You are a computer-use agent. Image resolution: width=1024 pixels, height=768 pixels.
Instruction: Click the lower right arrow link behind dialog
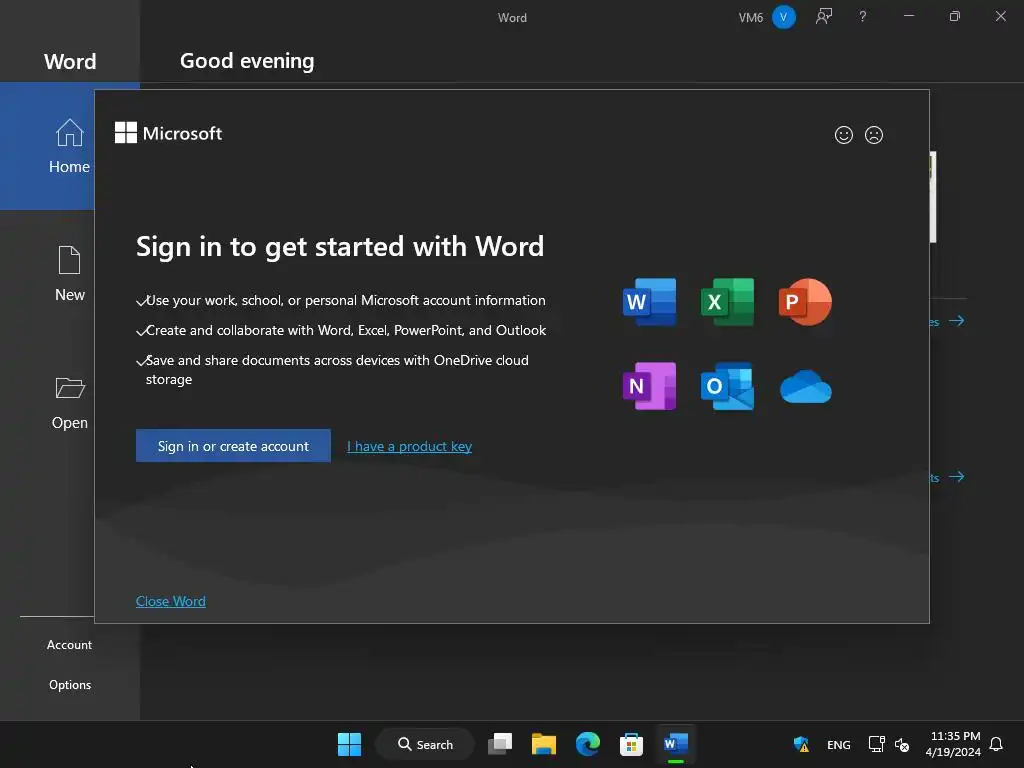point(957,477)
